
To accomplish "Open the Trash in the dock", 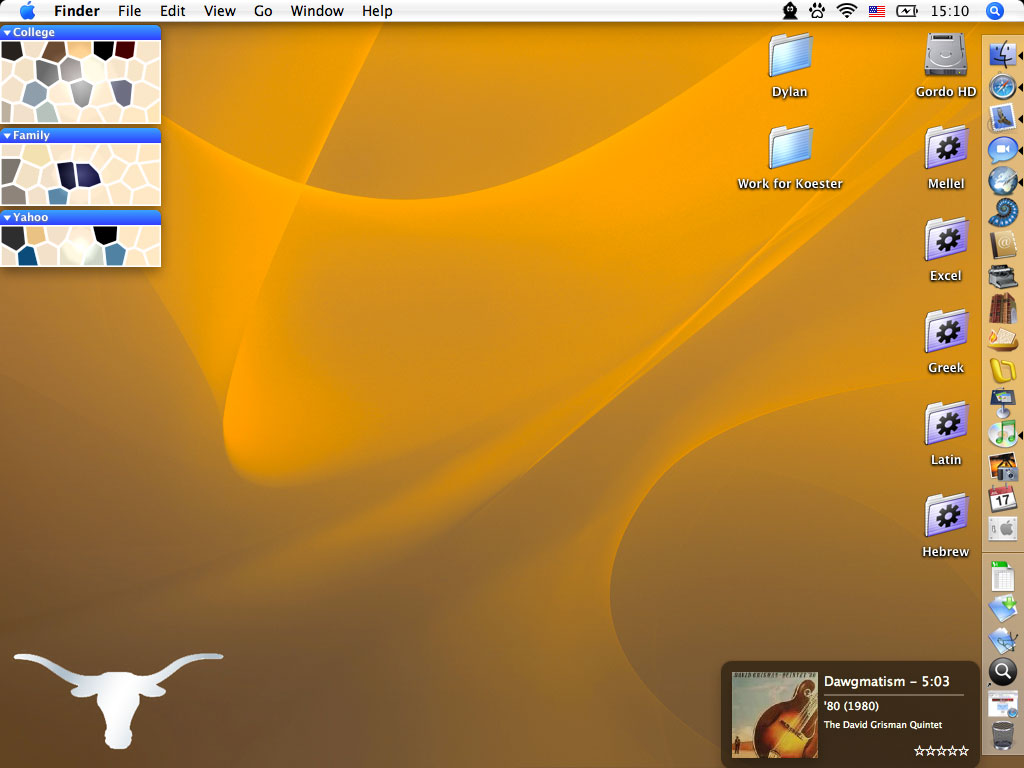I will 1002,735.
